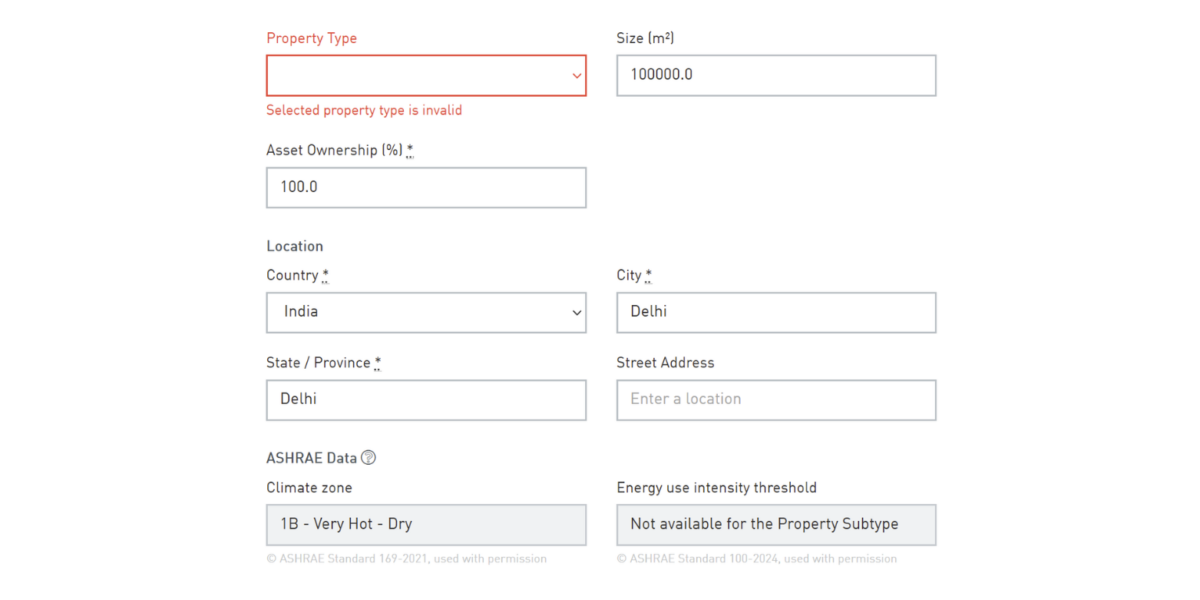
Task: Click the State / Province input box
Action: (x=426, y=399)
